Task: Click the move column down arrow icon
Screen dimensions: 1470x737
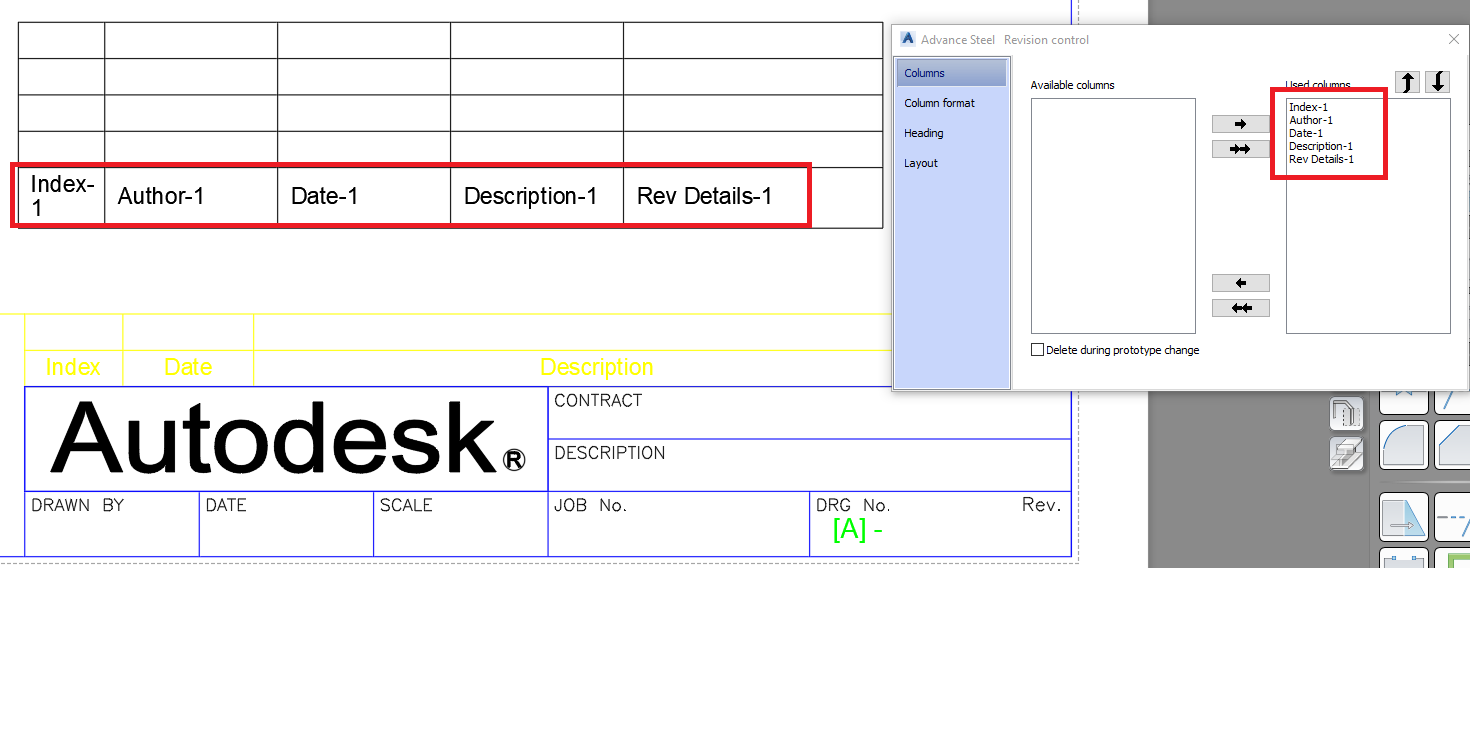Action: point(1437,82)
